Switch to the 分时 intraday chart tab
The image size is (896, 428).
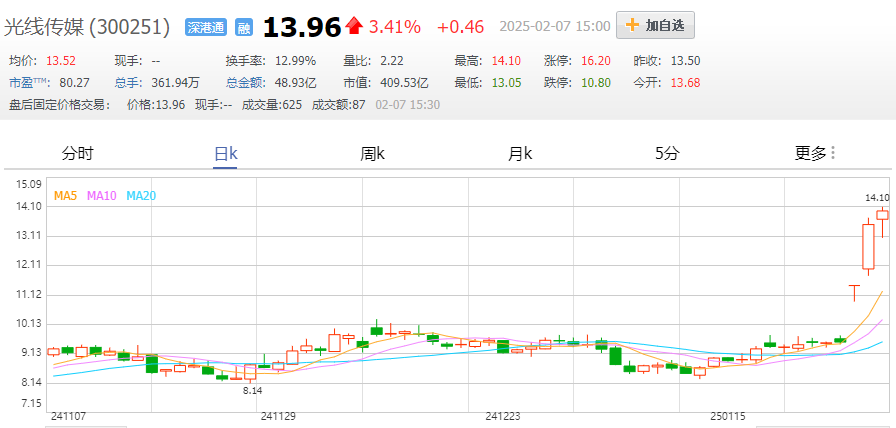[77, 153]
